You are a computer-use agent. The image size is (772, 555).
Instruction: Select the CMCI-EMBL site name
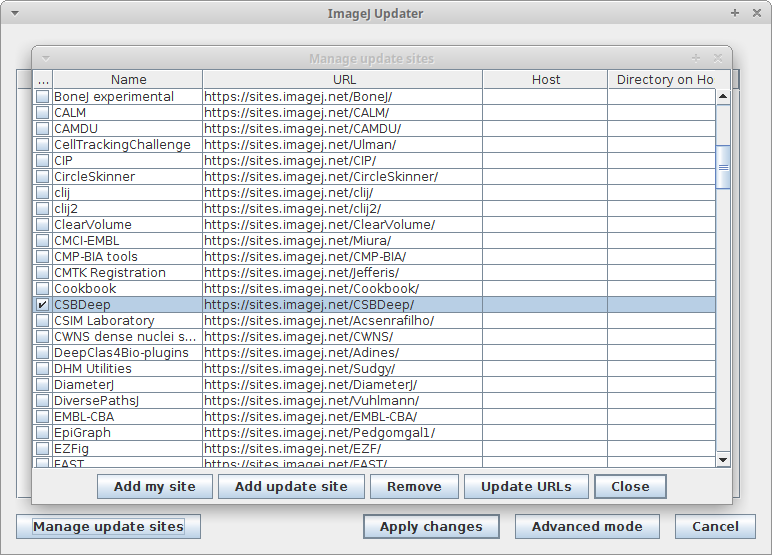tap(128, 241)
